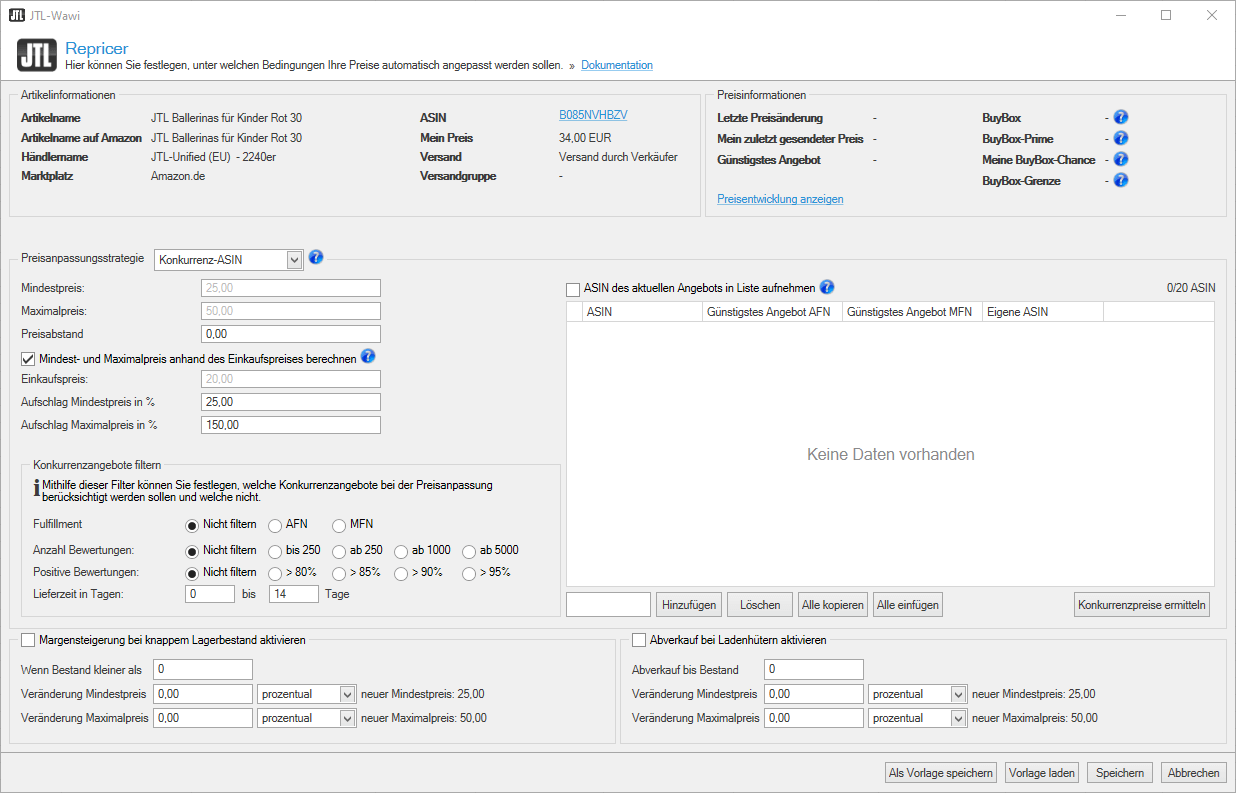Viewport: 1236px width, 793px height.
Task: Click Aufschlag Mindestpreis in % field
Action: point(291,402)
